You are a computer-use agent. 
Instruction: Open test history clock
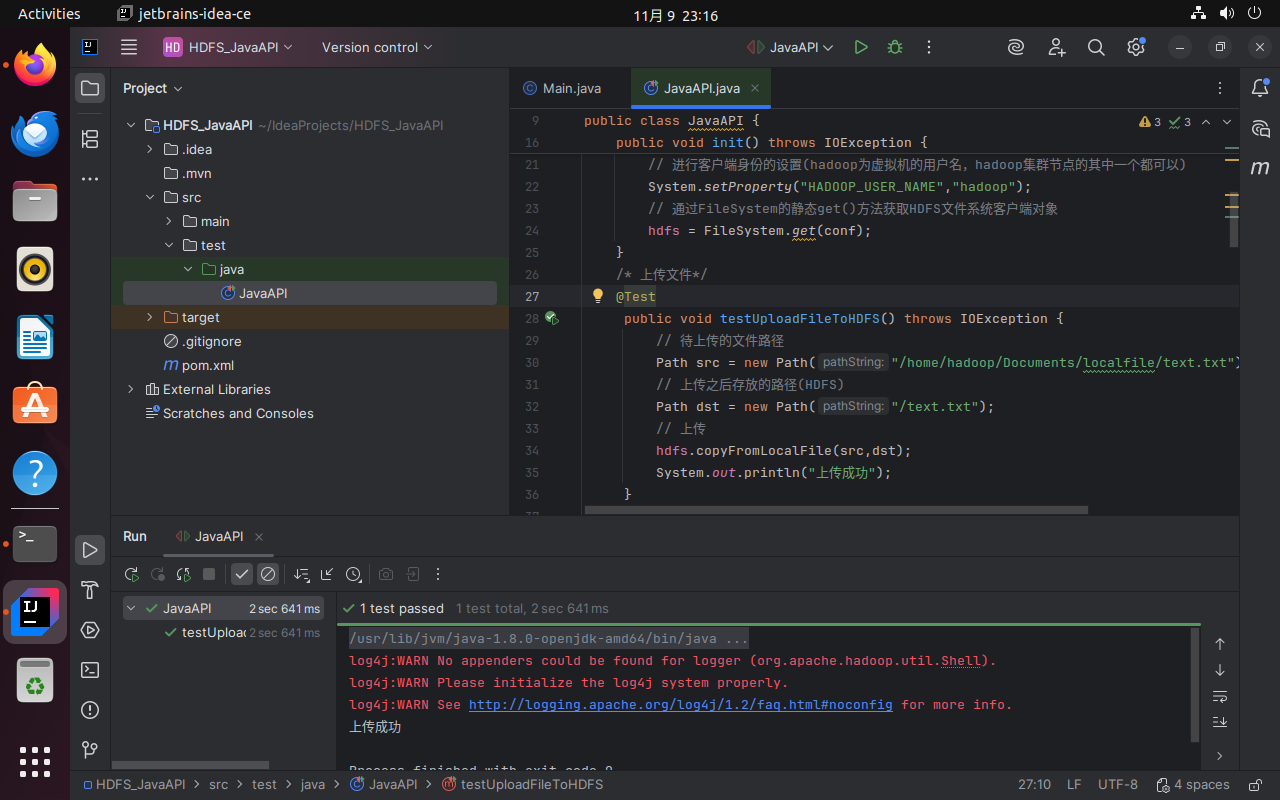353,574
